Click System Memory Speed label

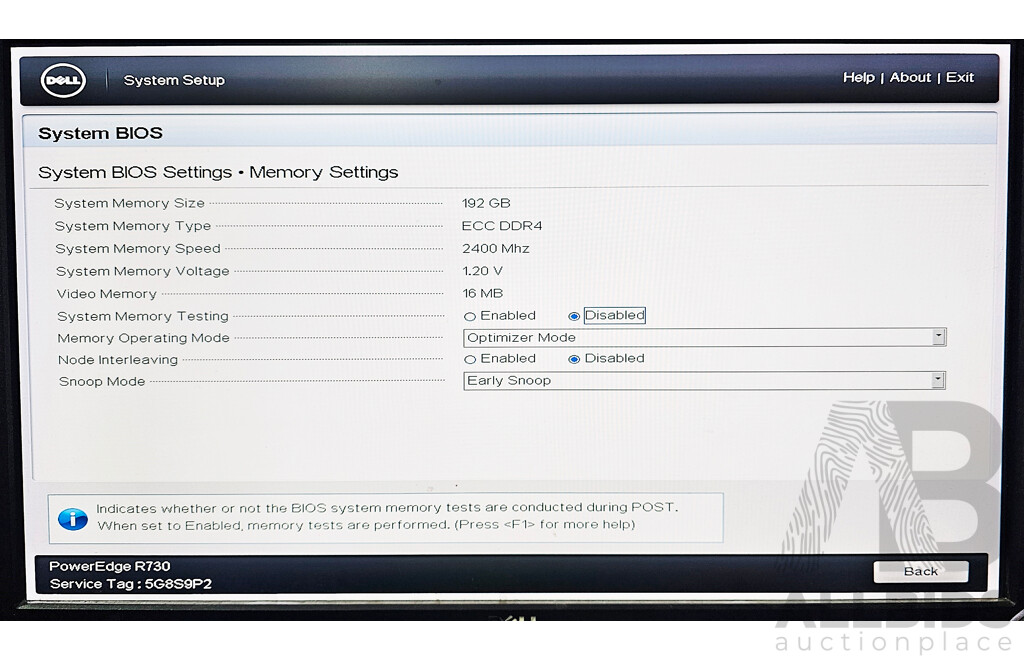click(x=138, y=249)
